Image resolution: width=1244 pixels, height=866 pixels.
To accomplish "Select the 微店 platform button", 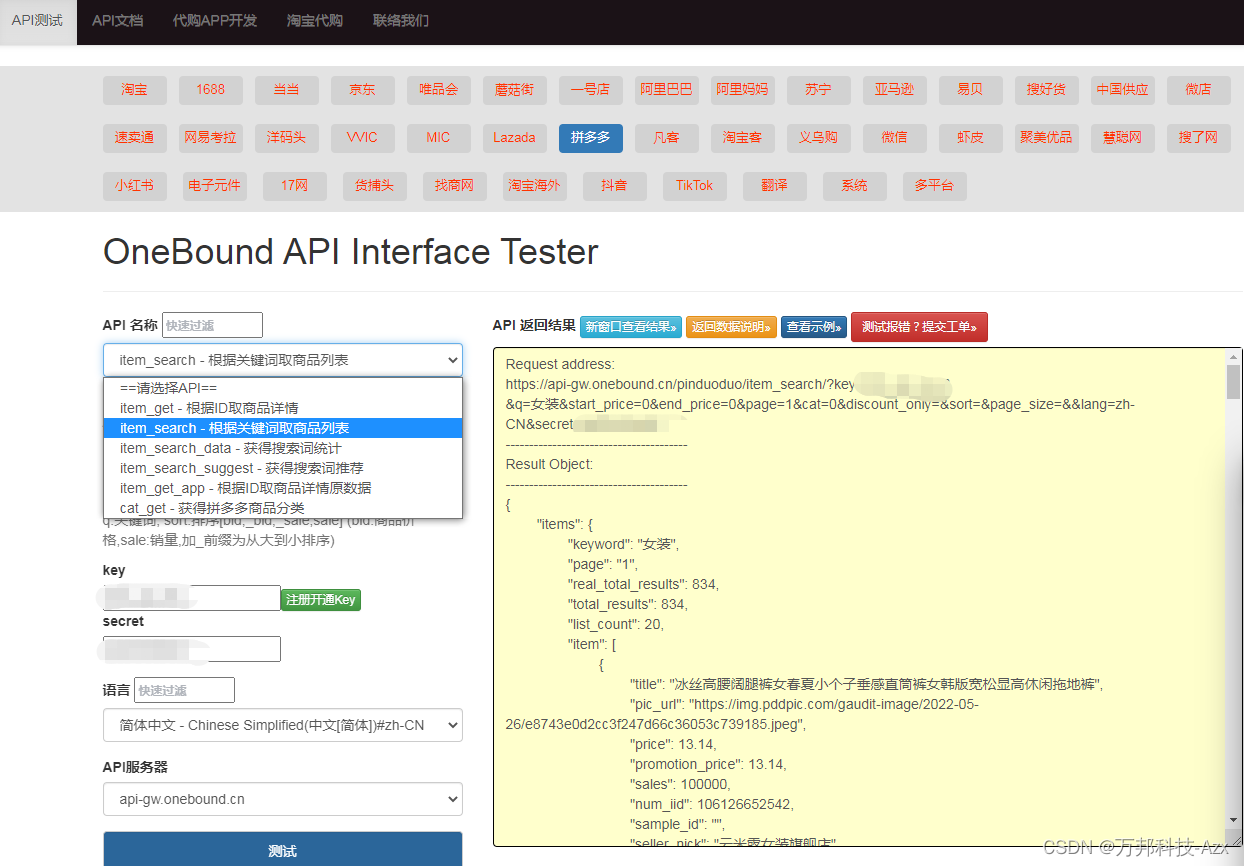I will click(1199, 90).
